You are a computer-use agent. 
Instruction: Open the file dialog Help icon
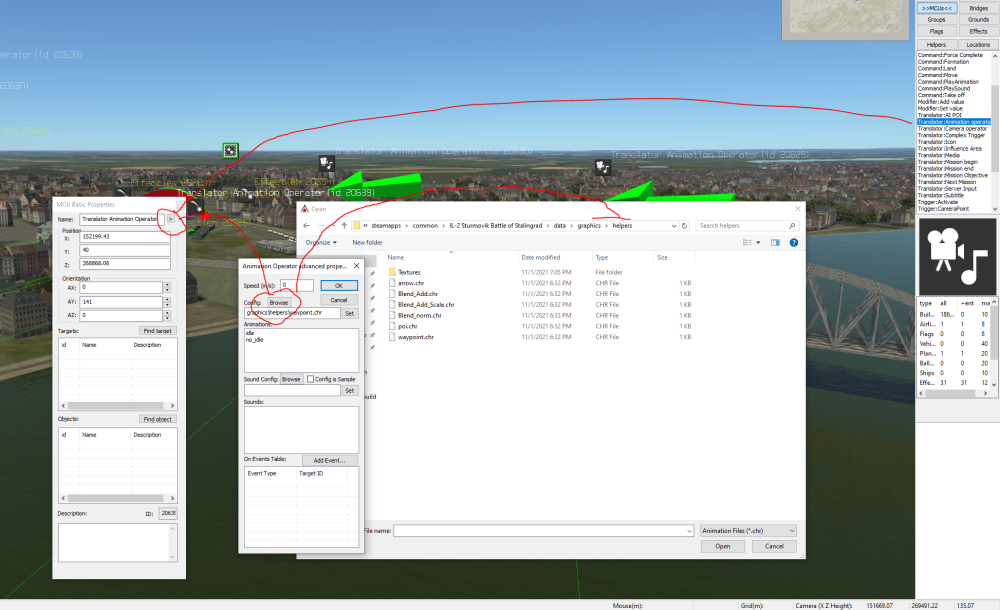pos(791,242)
